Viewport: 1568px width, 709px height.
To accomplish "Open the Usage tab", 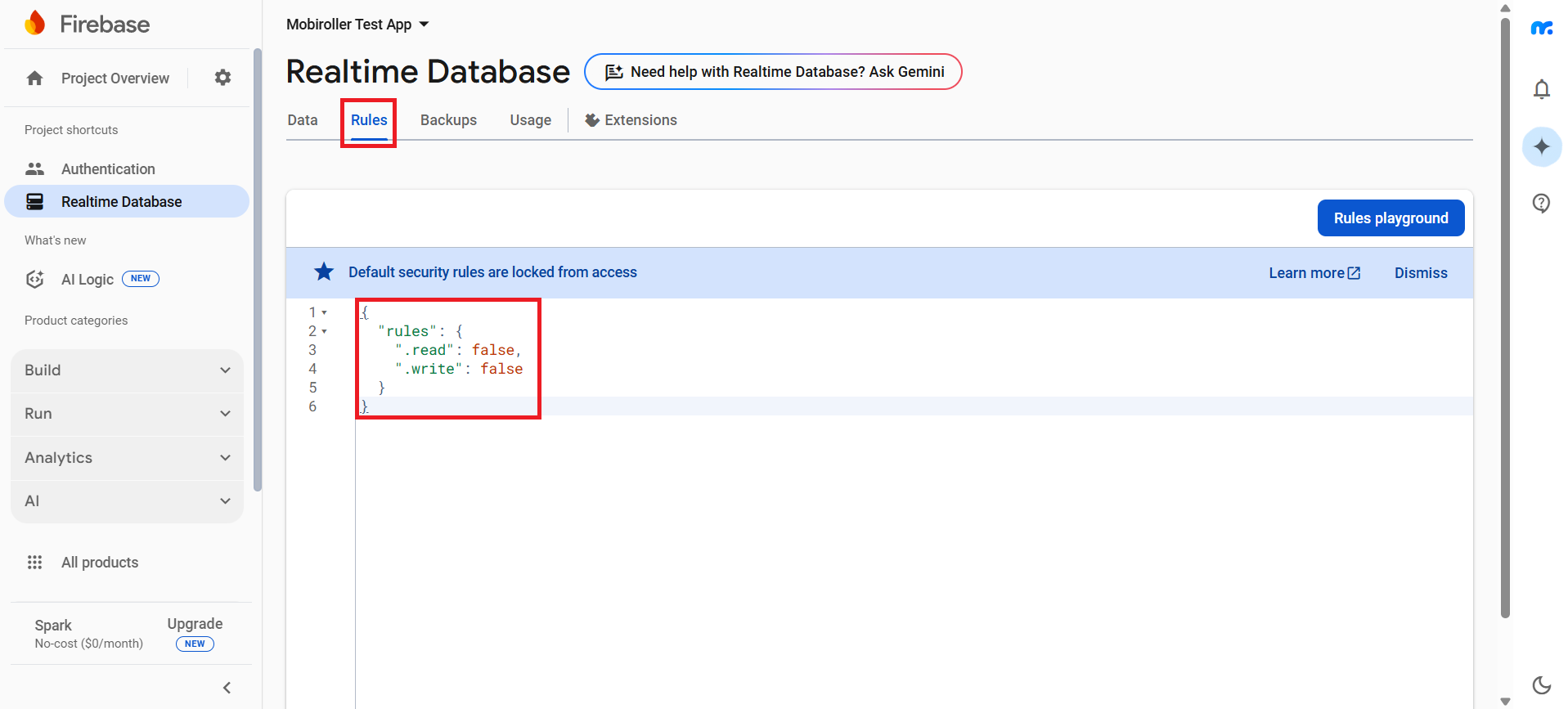I will [531, 120].
